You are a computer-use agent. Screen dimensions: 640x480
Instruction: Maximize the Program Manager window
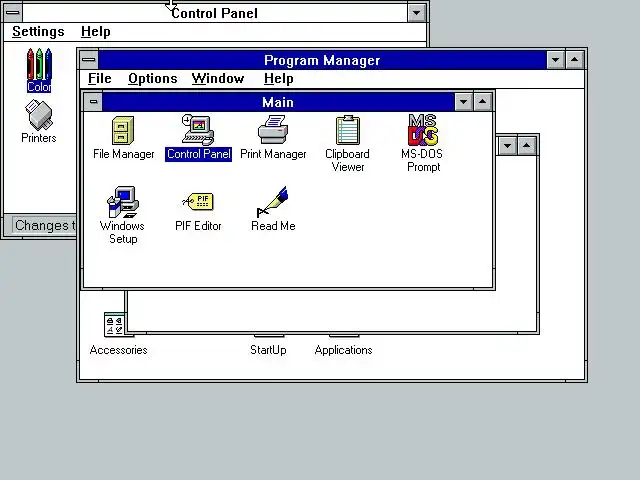[575, 60]
